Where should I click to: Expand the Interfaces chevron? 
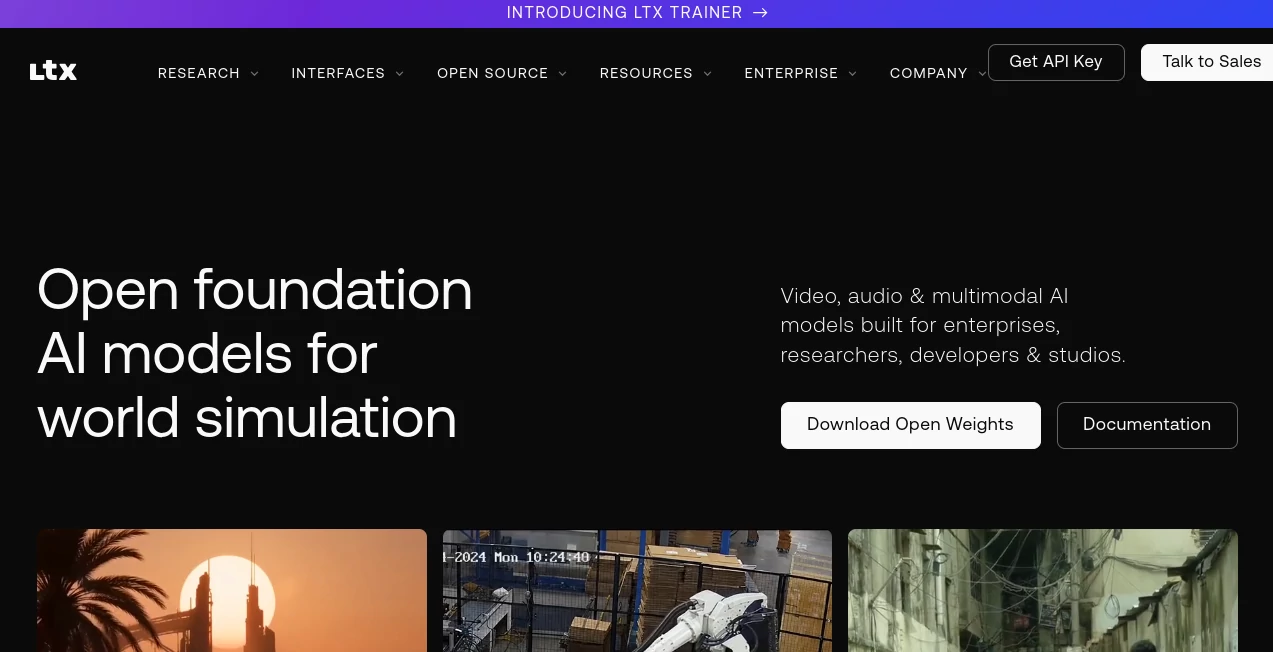tap(399, 74)
